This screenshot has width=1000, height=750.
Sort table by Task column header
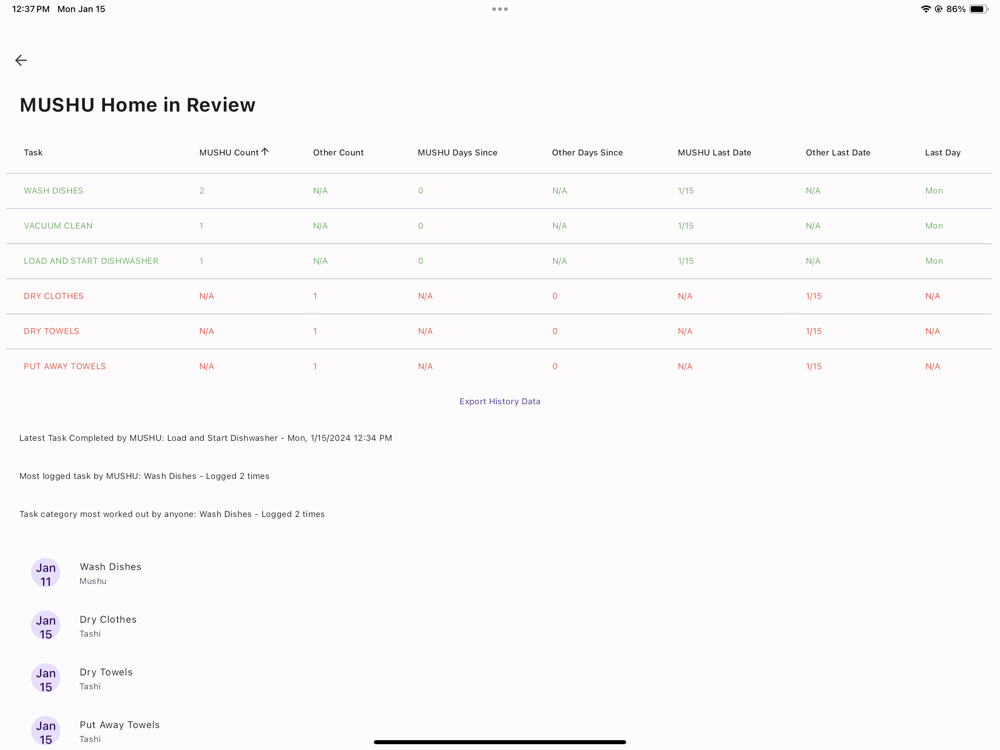(33, 152)
